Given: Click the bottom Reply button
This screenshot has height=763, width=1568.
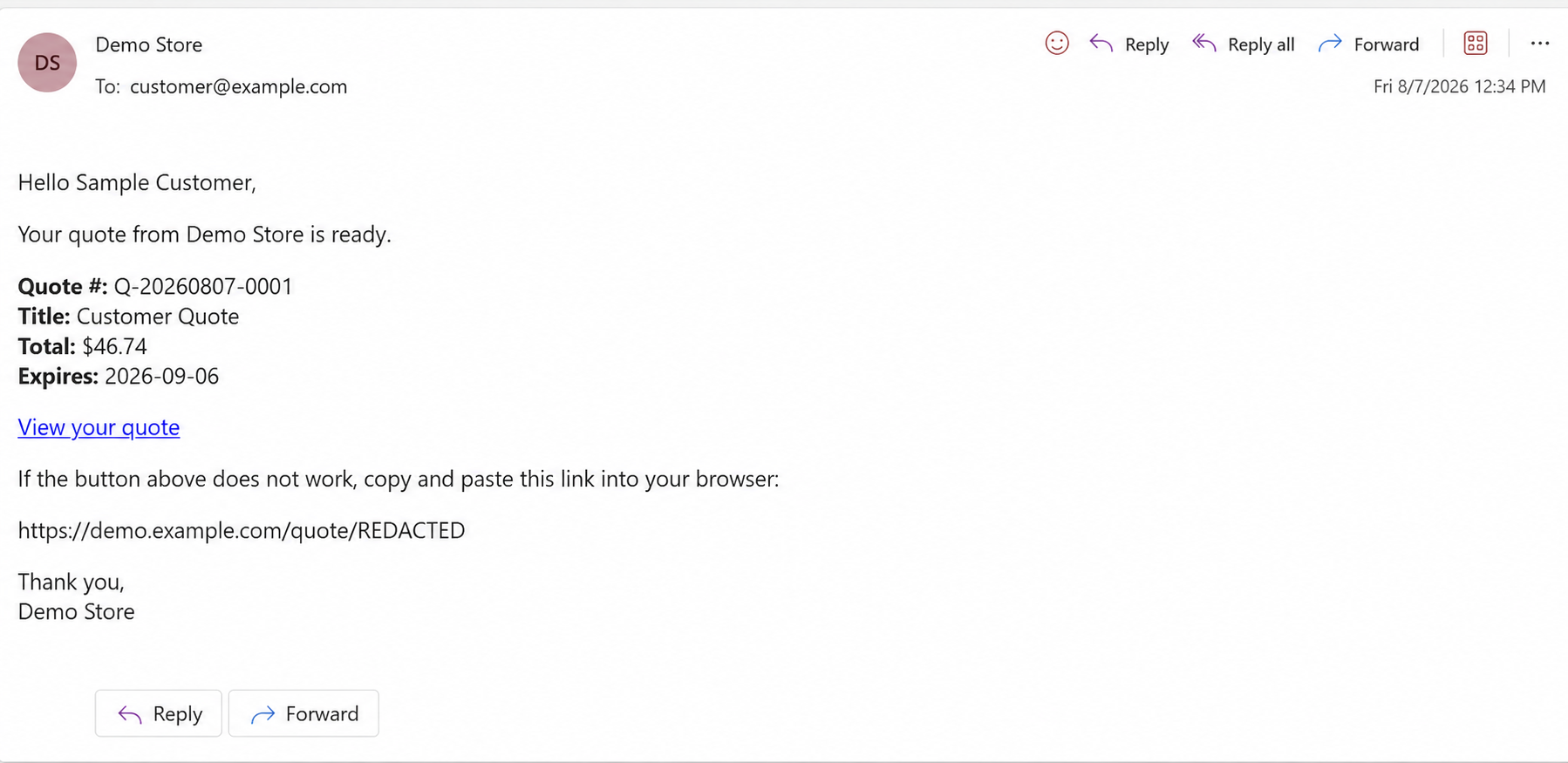Looking at the screenshot, I should click(x=159, y=713).
